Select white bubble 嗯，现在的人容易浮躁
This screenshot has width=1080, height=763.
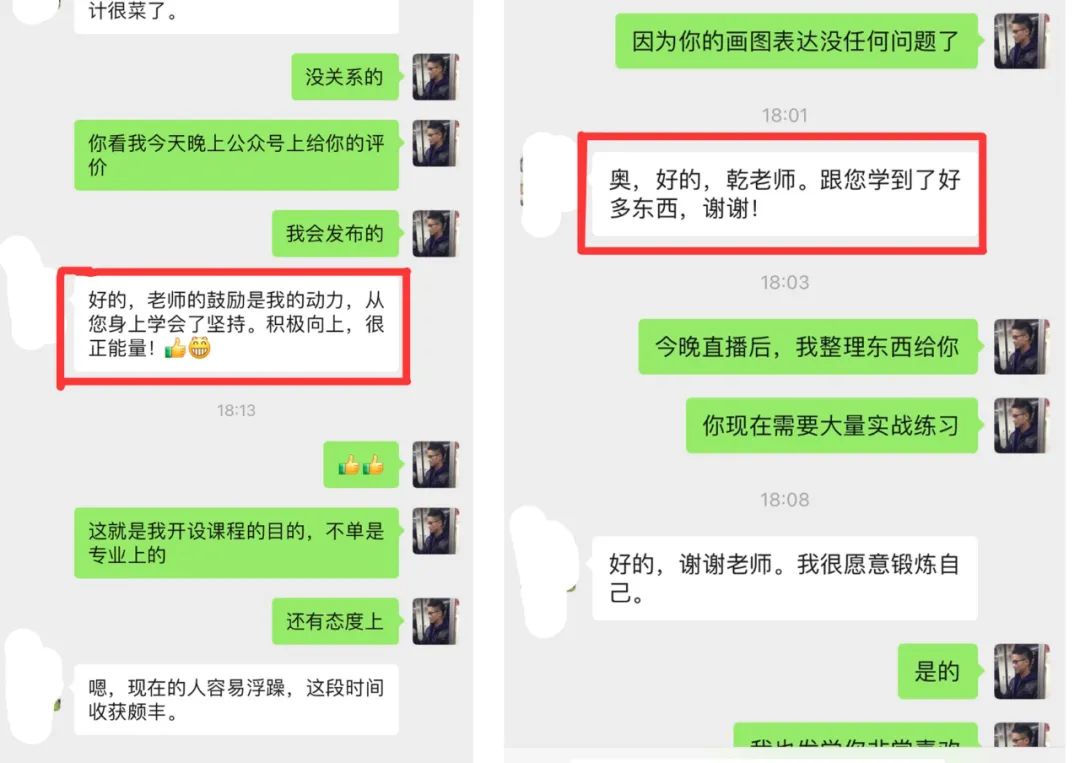[x=236, y=700]
